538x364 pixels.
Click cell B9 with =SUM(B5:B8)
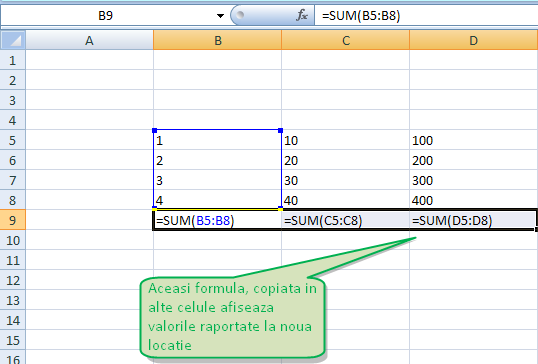[x=218, y=220]
